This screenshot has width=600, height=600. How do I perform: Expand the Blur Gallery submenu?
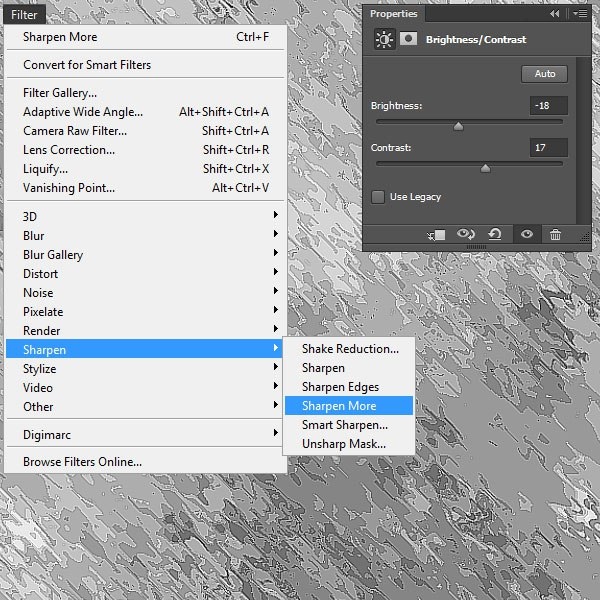pos(145,255)
